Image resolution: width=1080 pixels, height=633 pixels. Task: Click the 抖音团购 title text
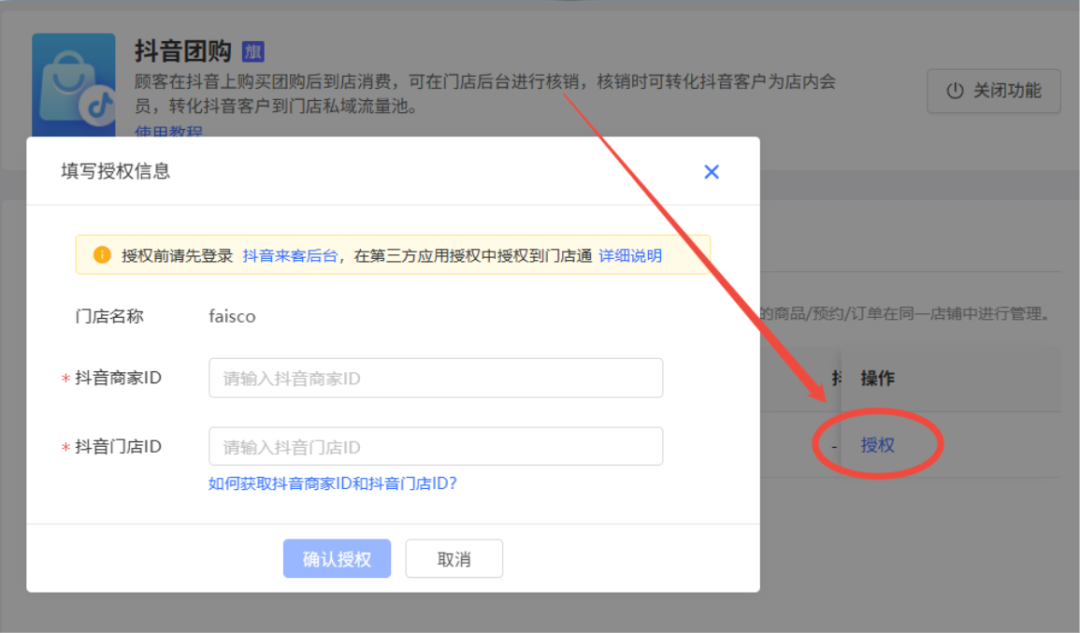(183, 51)
